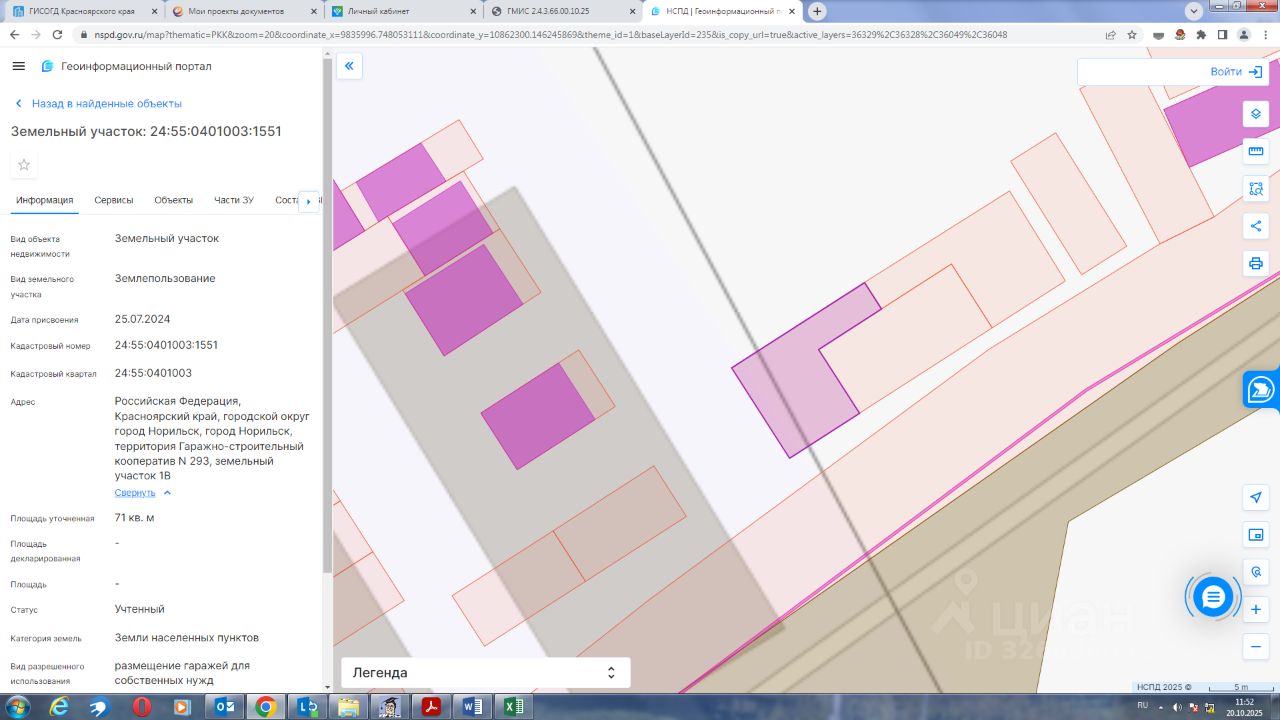Open the Chrome three-dot menu
Screen dimensions: 1280x720
[x=1264, y=34]
